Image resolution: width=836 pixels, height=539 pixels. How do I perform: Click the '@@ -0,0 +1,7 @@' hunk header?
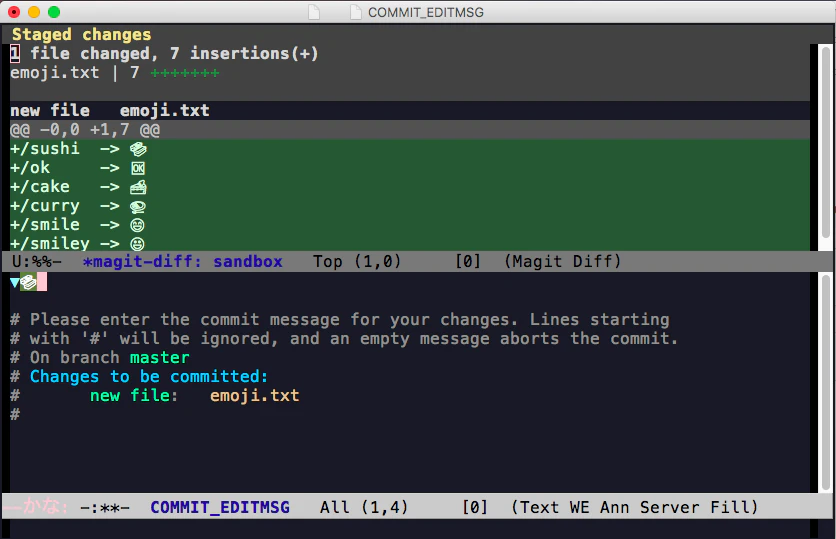tap(85, 130)
